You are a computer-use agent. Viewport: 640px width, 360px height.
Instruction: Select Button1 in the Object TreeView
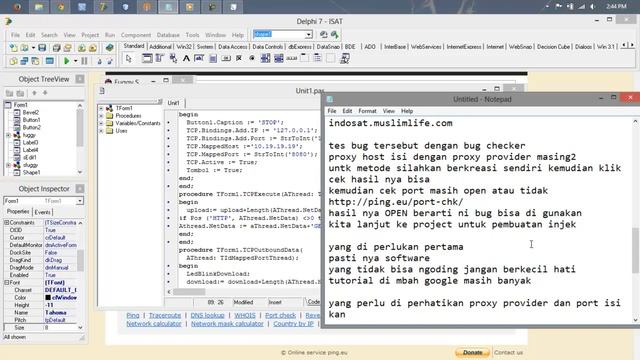coord(31,120)
